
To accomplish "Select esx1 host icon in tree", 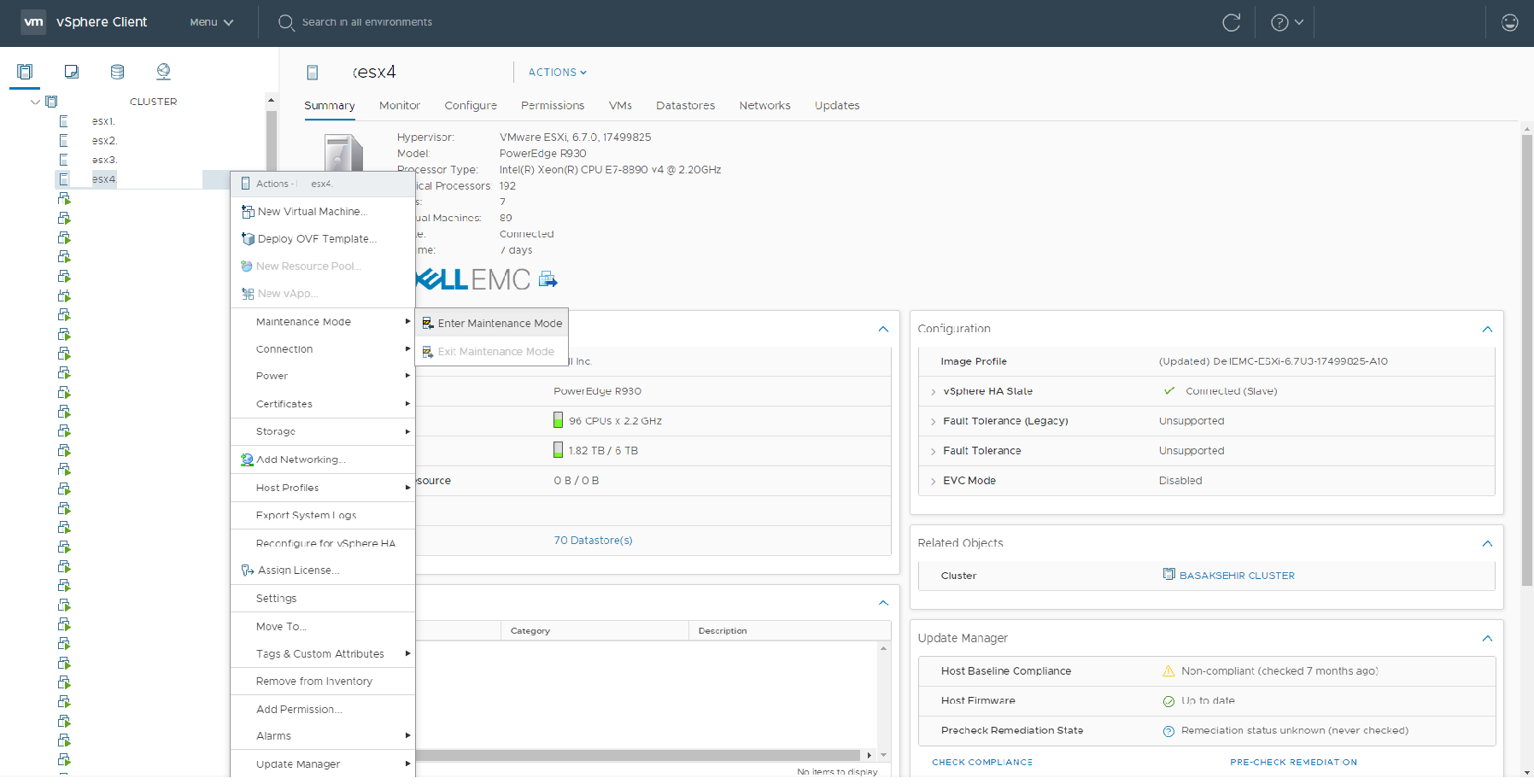I will pos(63,121).
